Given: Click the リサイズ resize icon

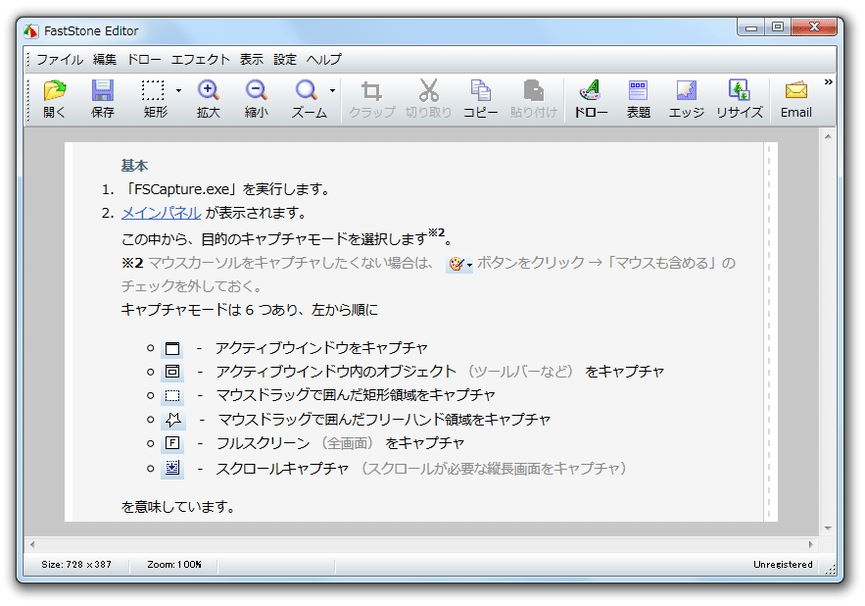Looking at the screenshot, I should tap(739, 90).
